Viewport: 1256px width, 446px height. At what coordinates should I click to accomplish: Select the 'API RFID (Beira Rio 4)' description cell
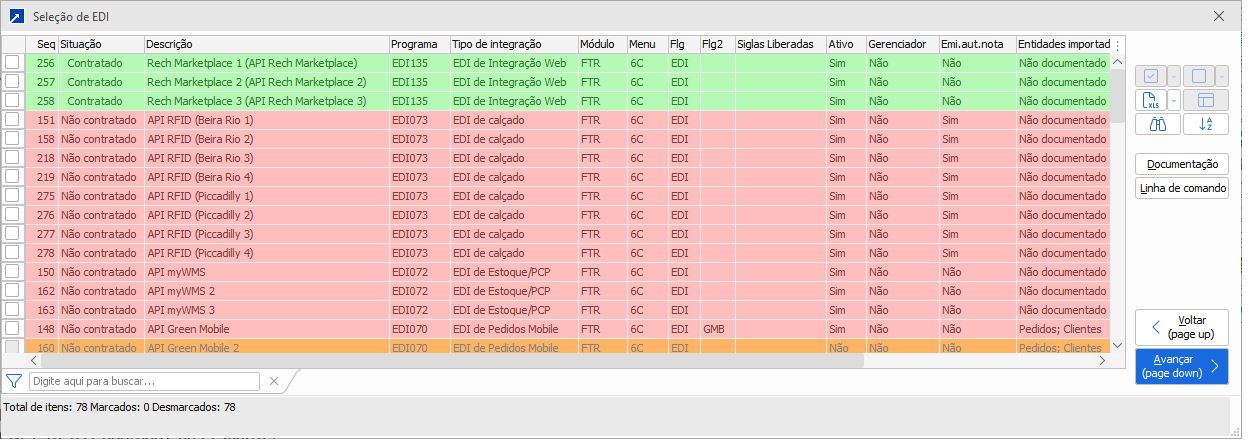(267, 177)
